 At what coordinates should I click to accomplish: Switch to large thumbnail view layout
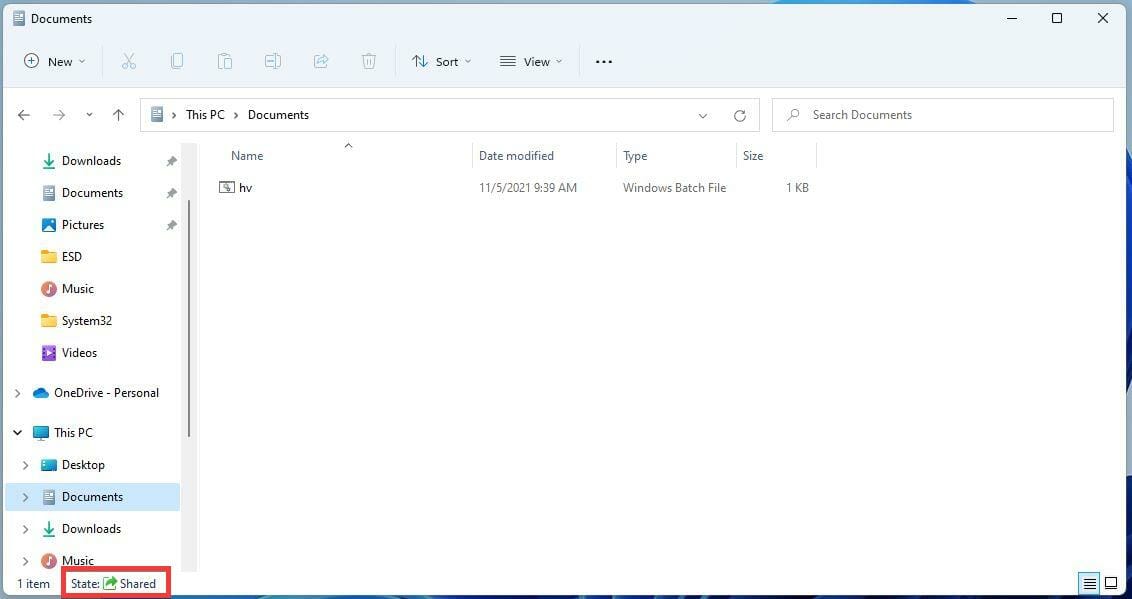pos(1111,583)
